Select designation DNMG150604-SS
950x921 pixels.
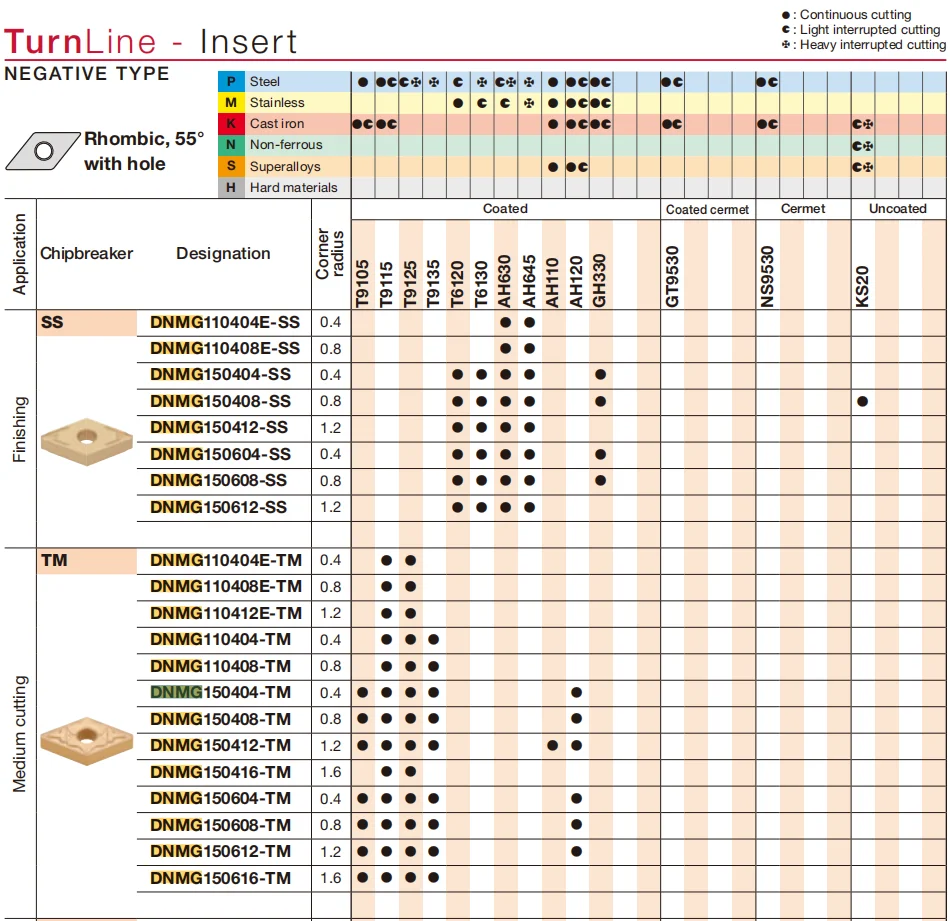(x=221, y=454)
